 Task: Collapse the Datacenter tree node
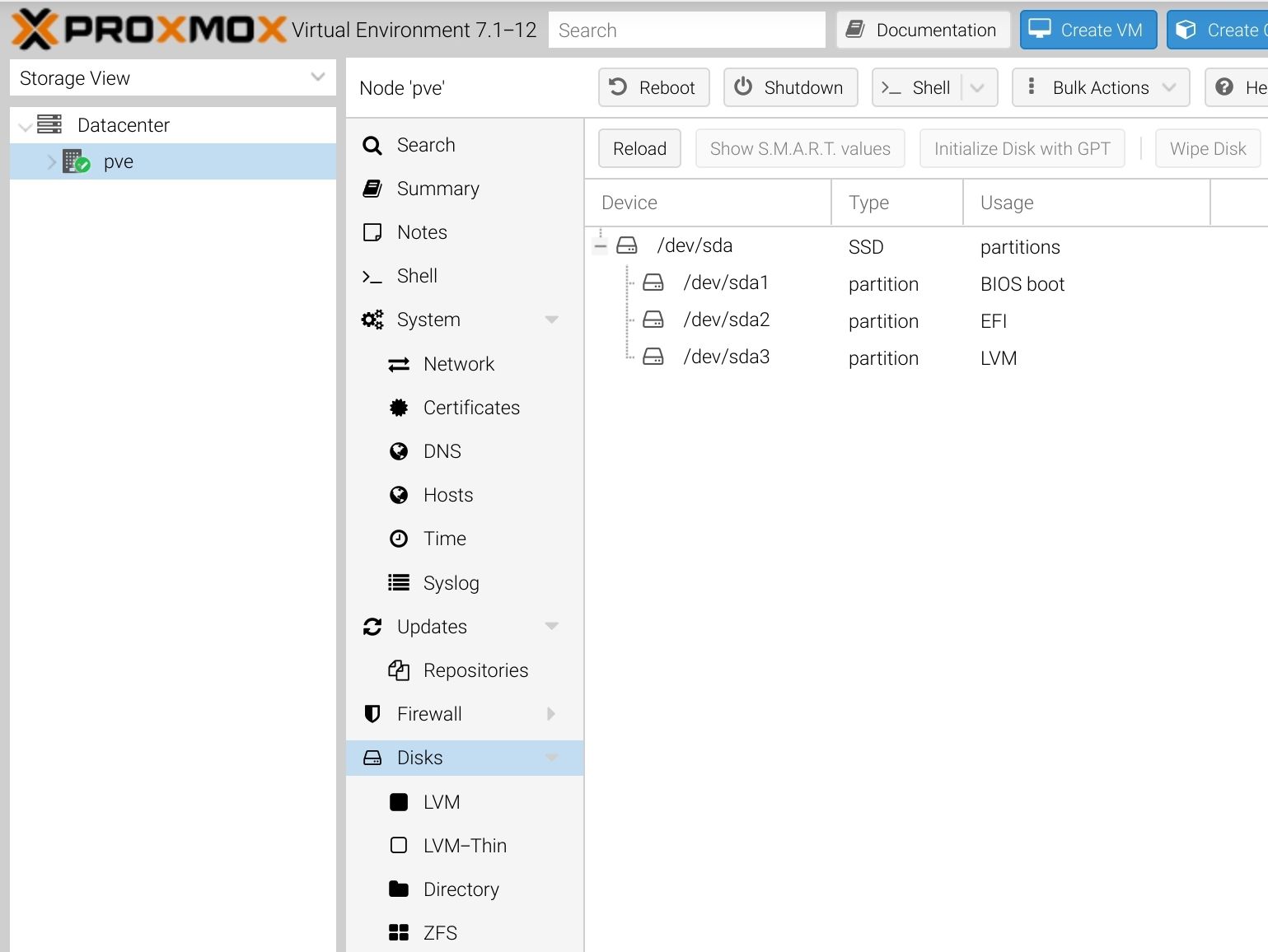tap(26, 127)
